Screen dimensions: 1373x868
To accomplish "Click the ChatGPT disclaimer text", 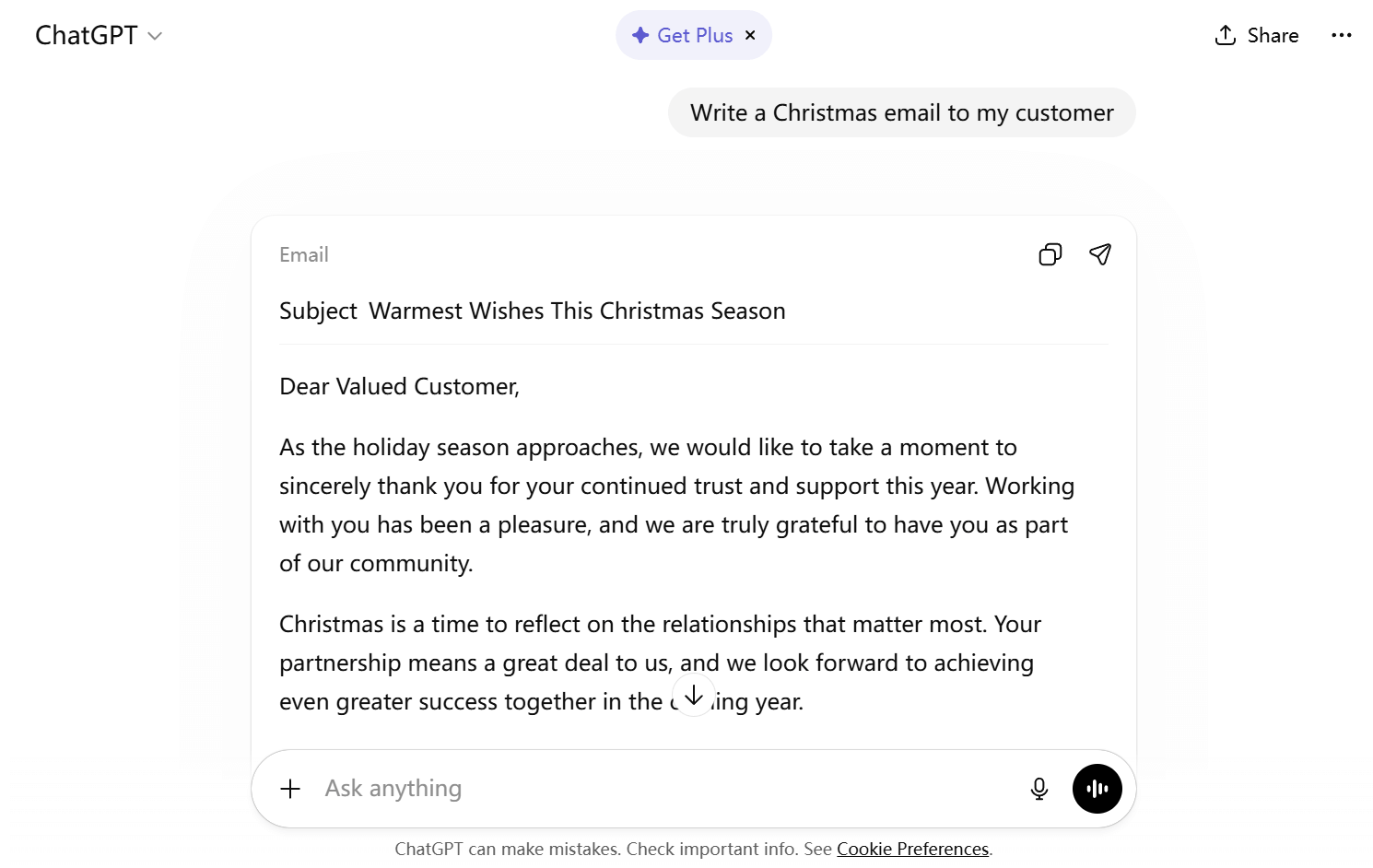I will [612, 849].
